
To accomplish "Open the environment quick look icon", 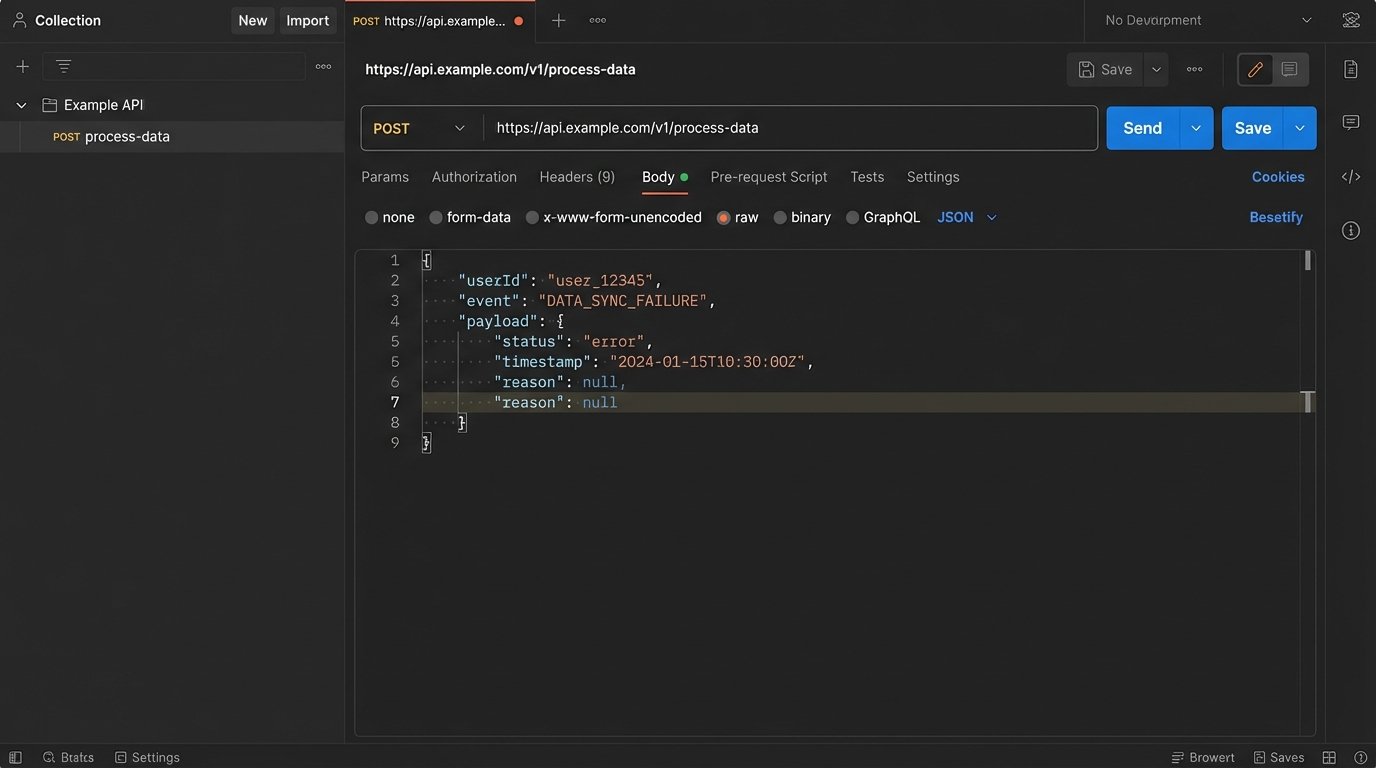I will 1351,19.
